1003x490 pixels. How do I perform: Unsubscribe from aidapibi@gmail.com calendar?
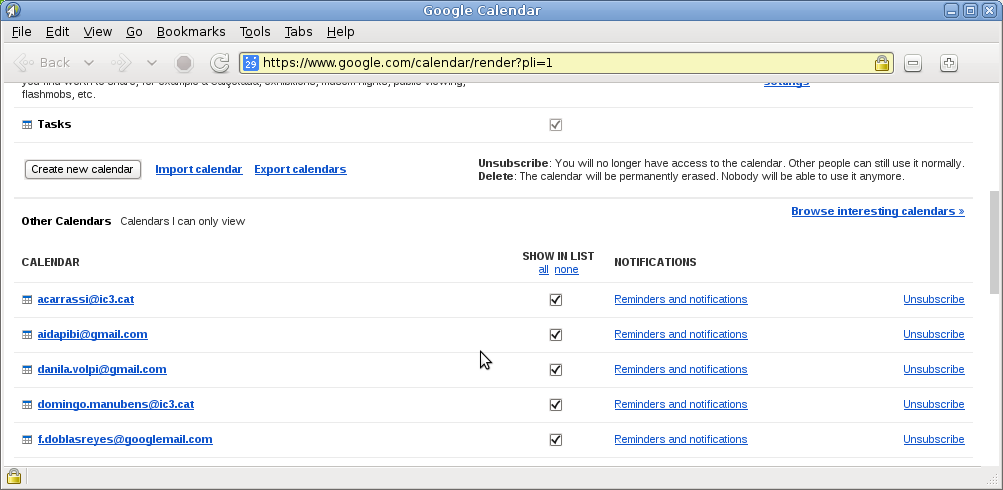click(934, 335)
